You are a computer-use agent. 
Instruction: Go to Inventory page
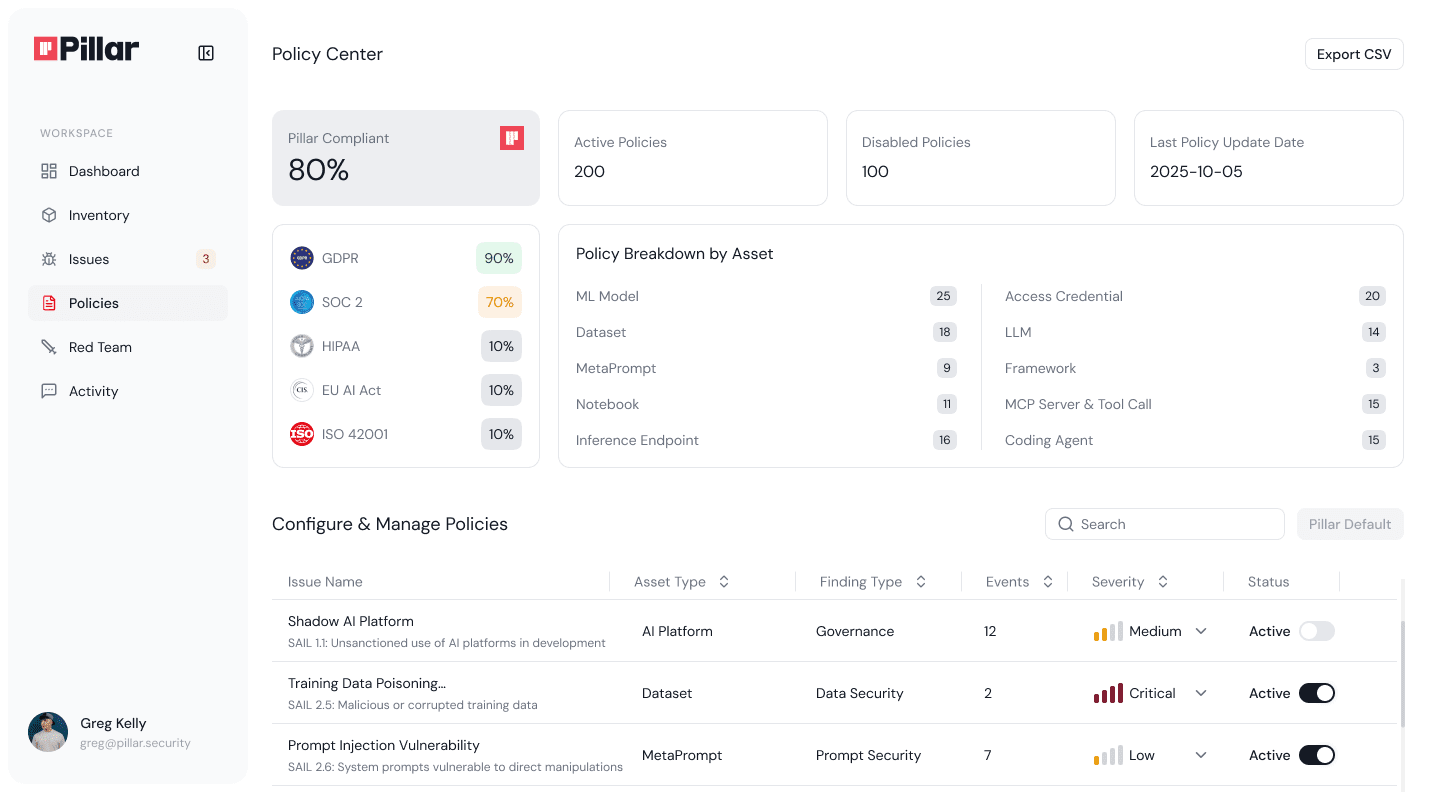[x=128, y=215]
